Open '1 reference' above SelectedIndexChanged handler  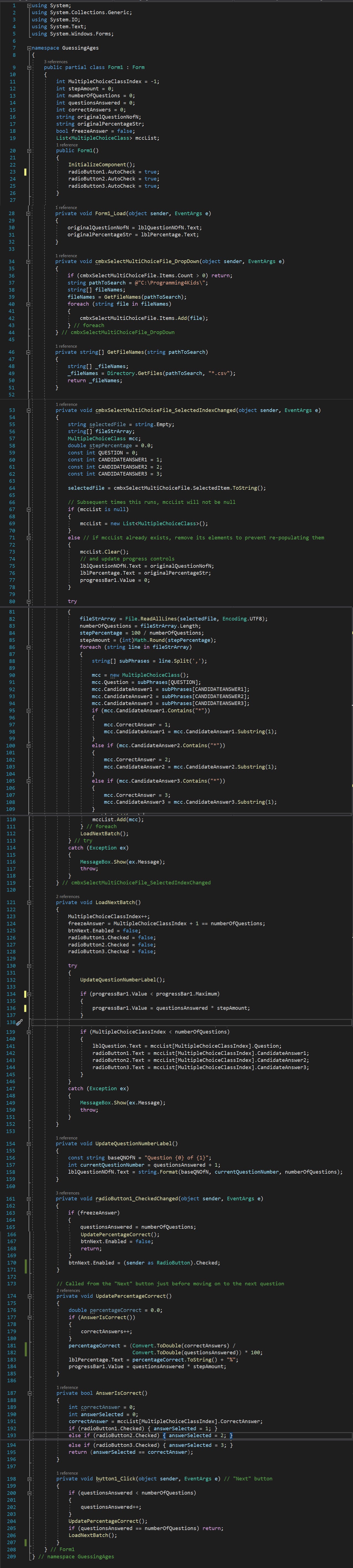(x=67, y=404)
